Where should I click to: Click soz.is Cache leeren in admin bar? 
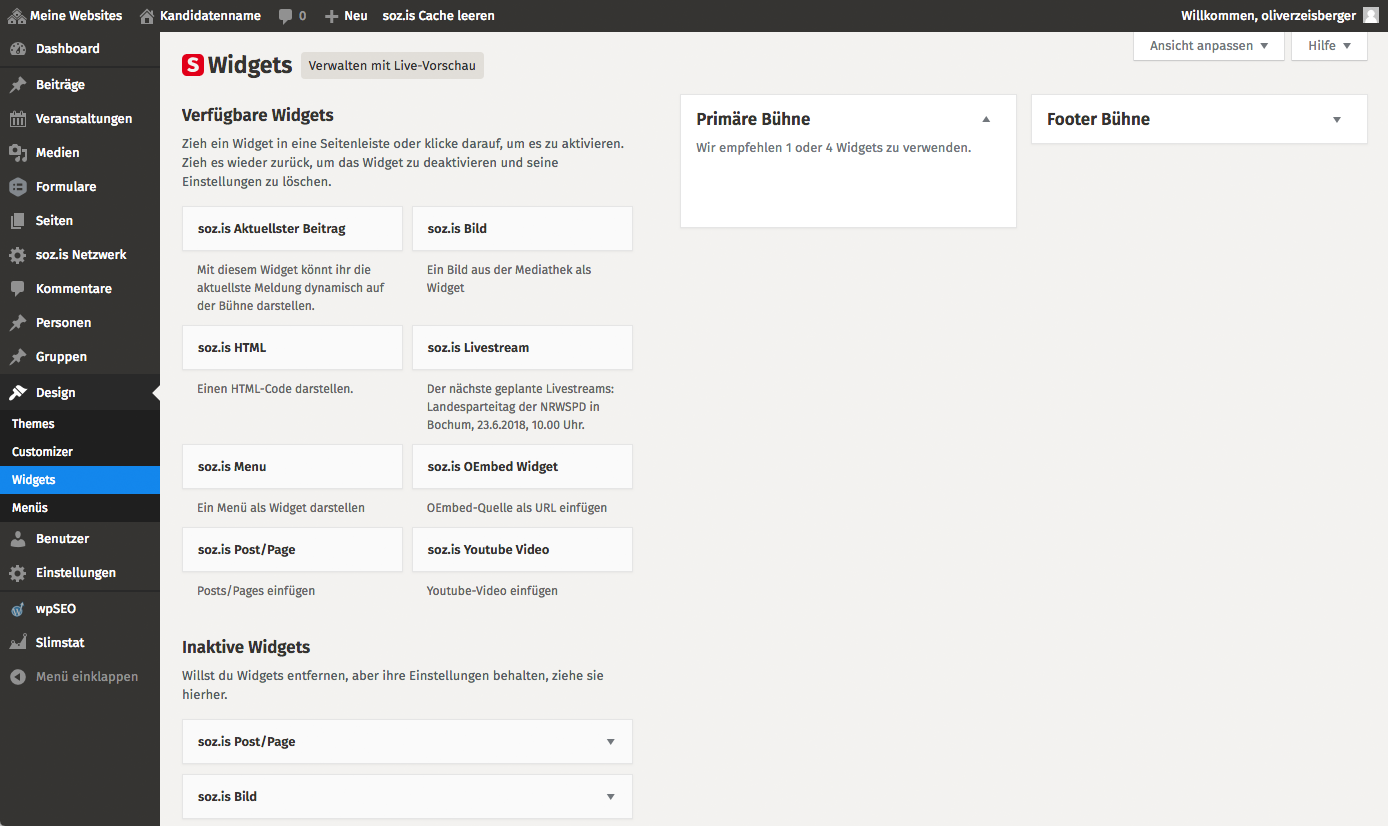(438, 16)
